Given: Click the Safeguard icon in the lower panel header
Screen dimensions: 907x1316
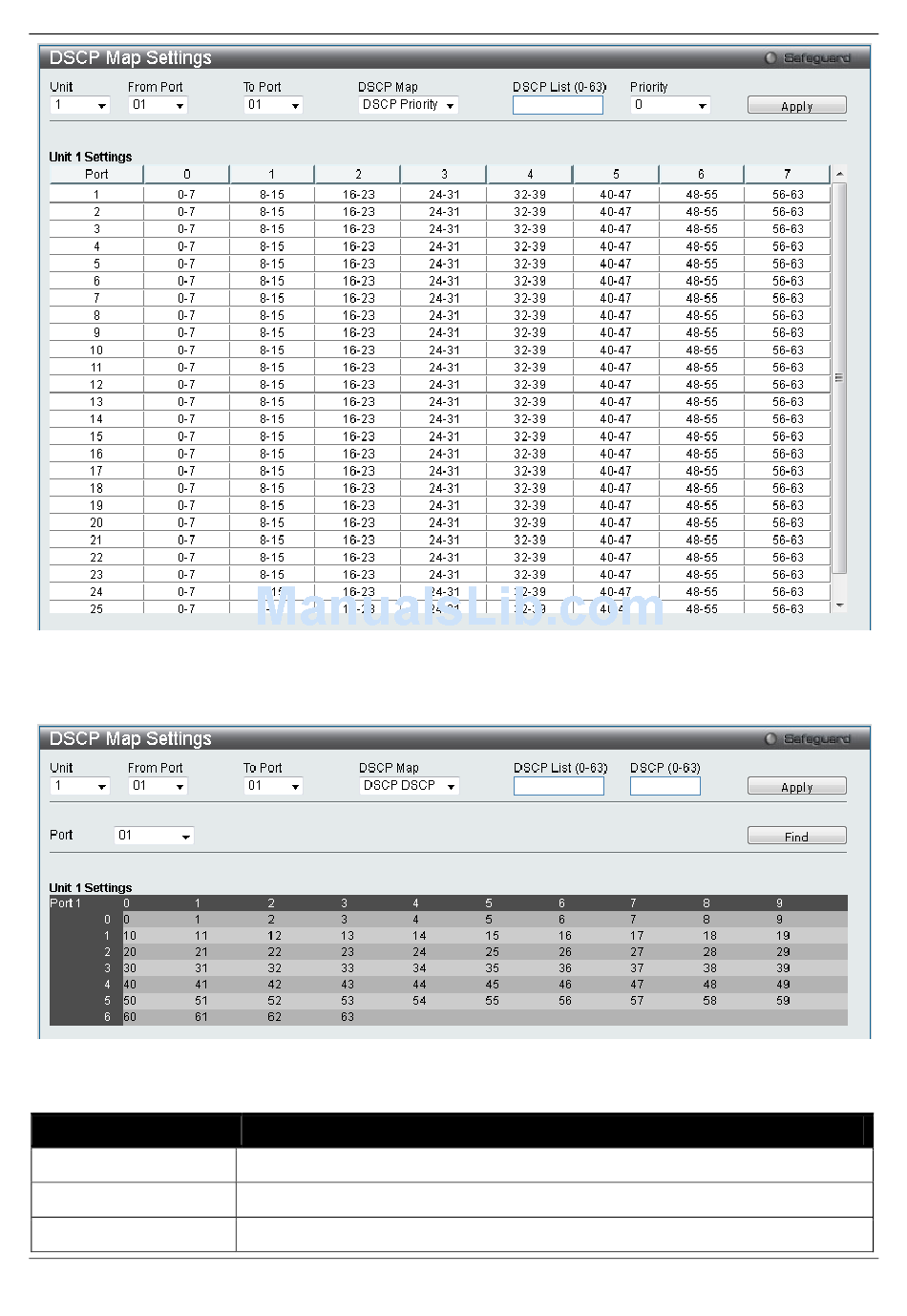Looking at the screenshot, I should point(770,739).
